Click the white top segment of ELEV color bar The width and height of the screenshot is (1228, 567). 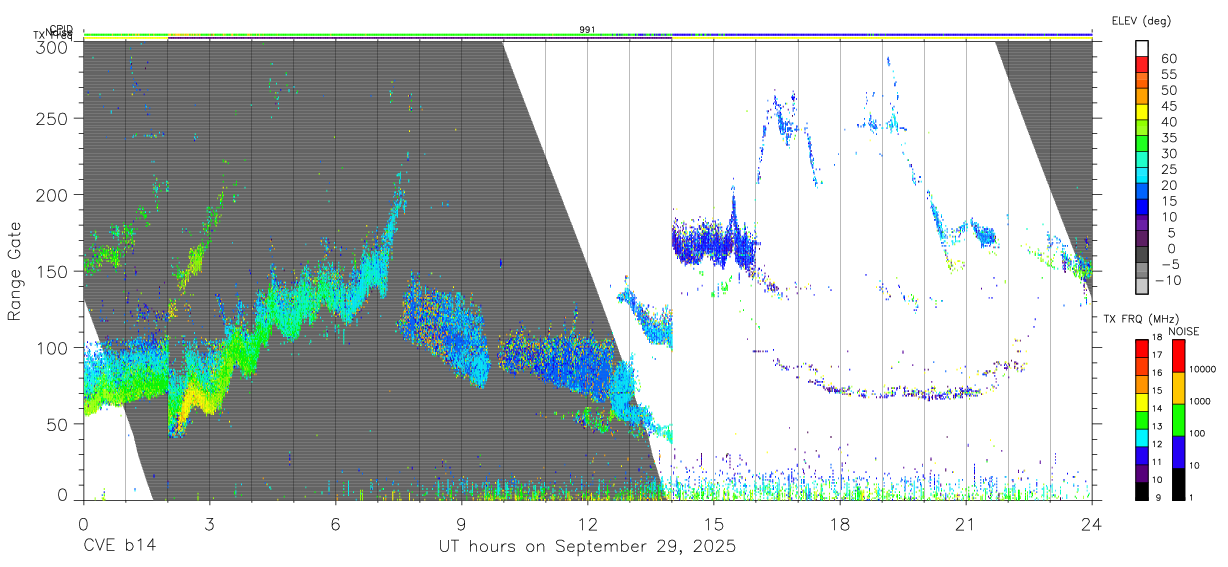1142,49
